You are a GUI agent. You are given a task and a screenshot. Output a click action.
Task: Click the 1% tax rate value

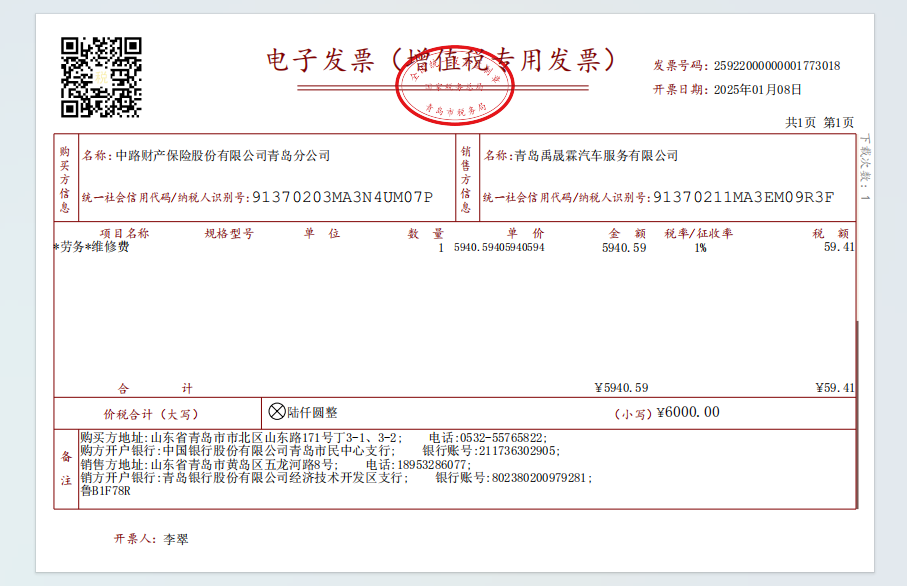pos(699,247)
